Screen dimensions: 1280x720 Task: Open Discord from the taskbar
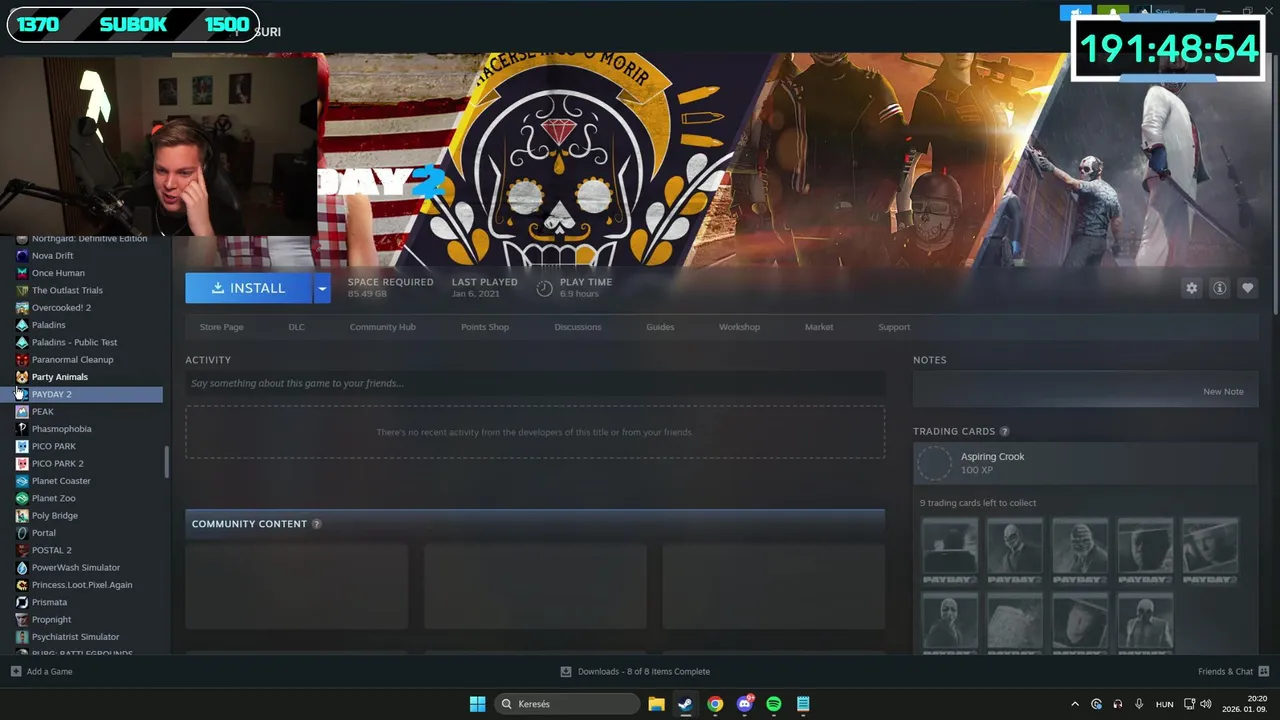tap(744, 704)
